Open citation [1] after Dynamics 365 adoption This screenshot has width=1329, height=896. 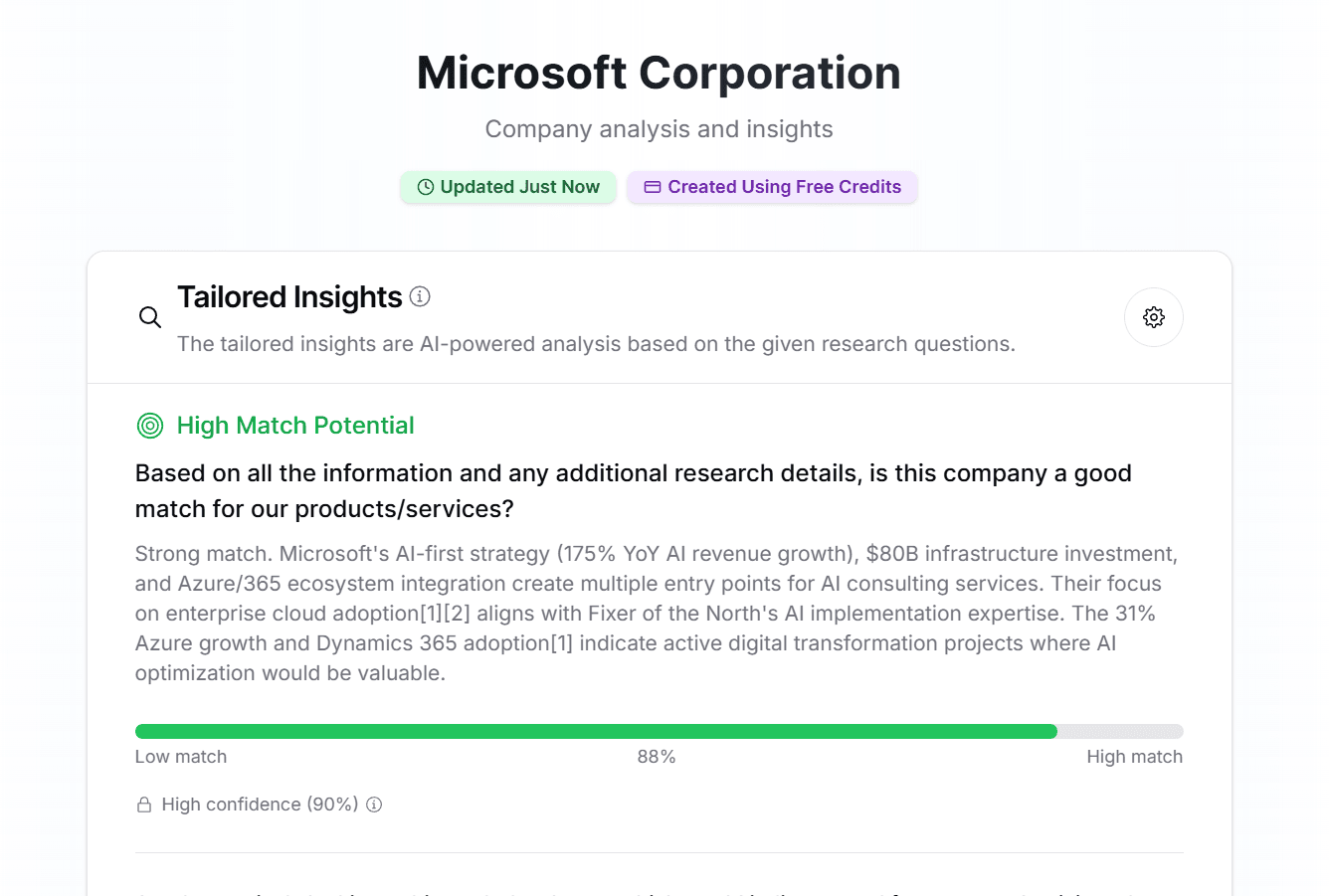pyautogui.click(x=562, y=643)
